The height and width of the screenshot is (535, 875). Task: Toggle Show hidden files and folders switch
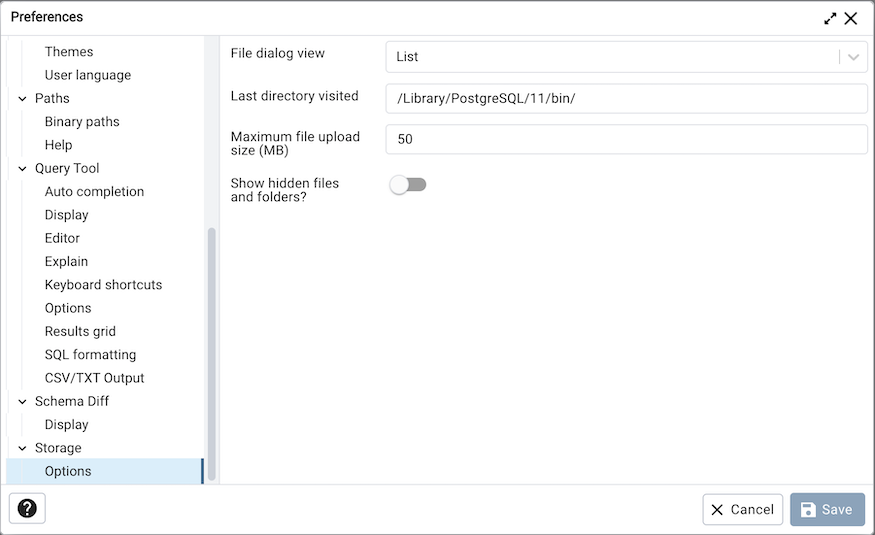point(408,185)
